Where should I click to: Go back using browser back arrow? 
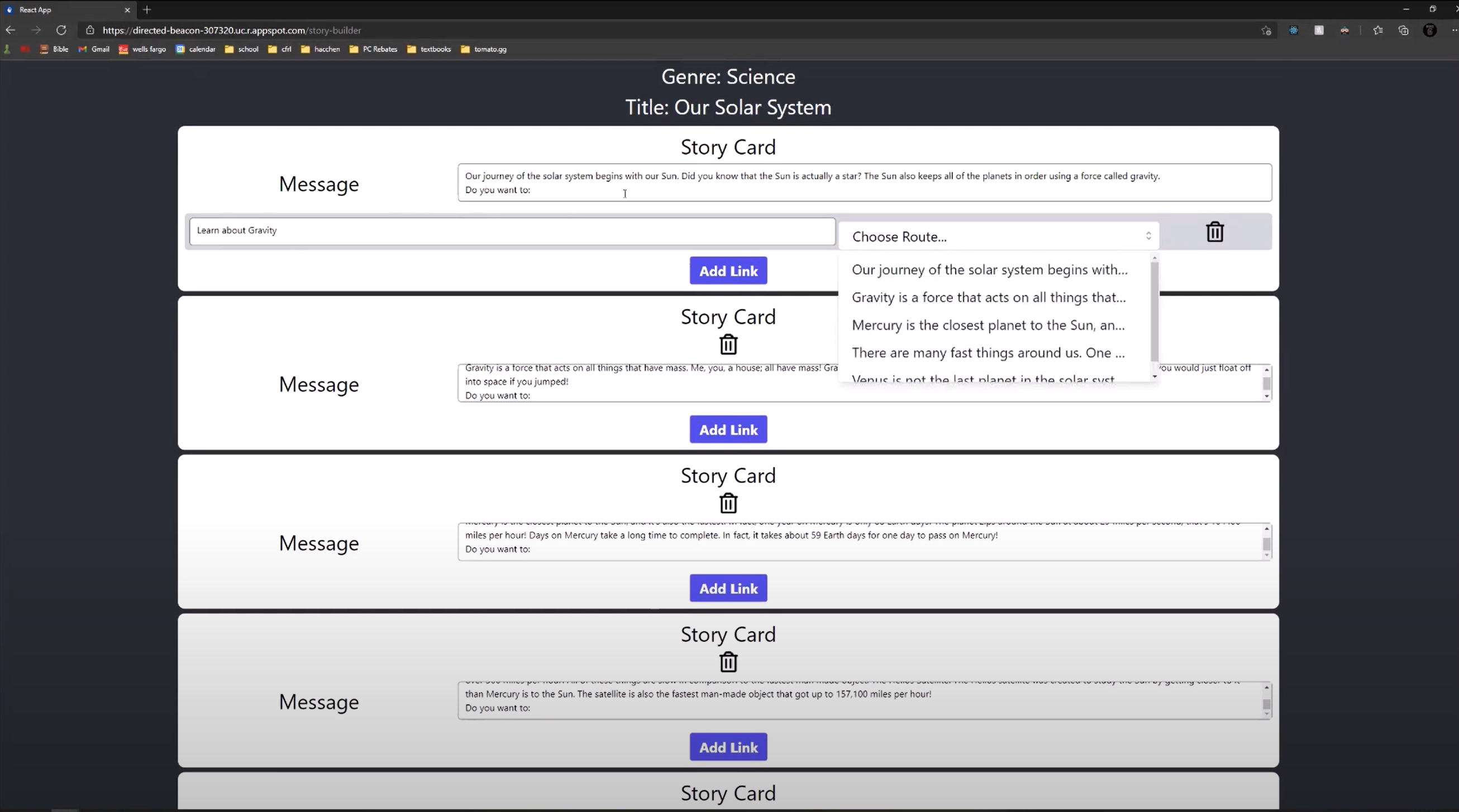[11, 30]
